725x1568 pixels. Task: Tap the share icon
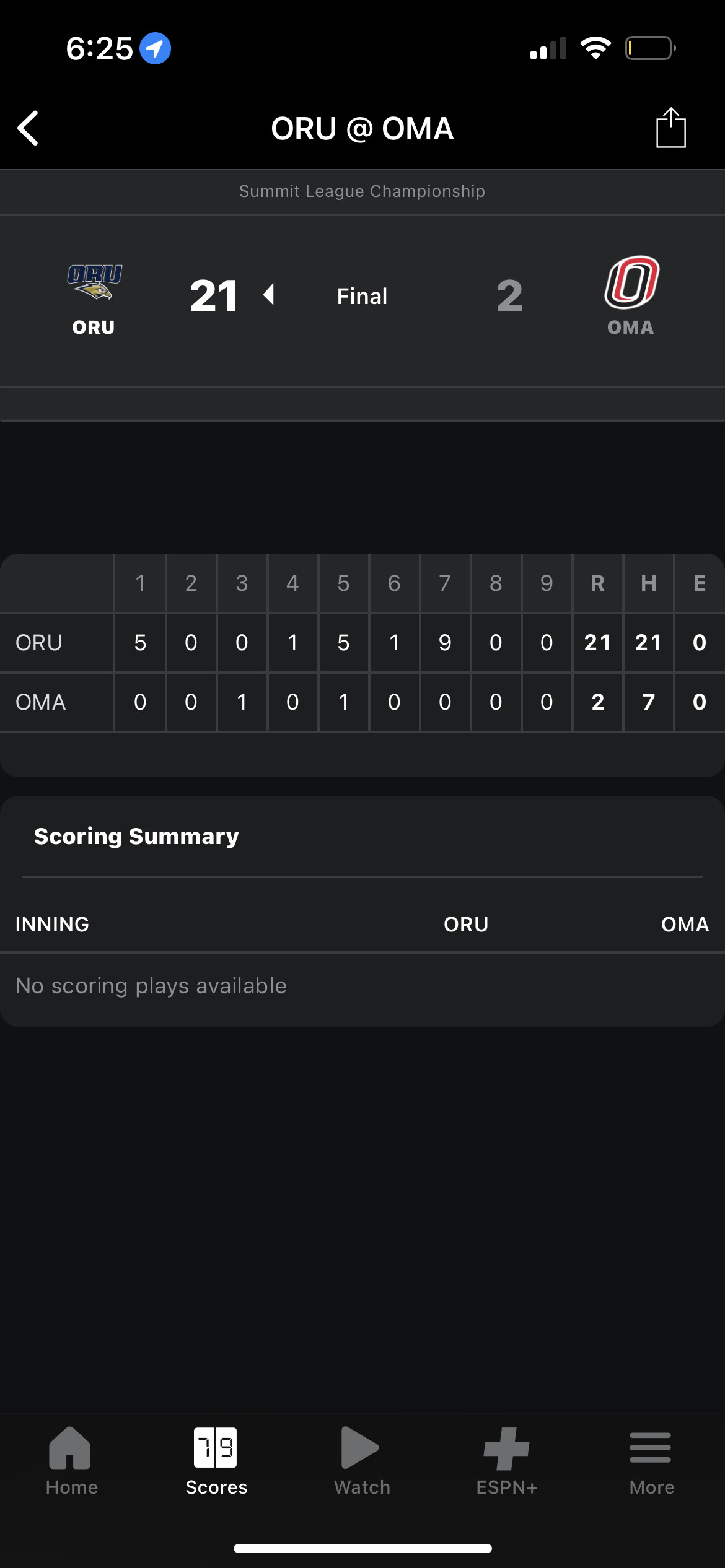coord(670,128)
